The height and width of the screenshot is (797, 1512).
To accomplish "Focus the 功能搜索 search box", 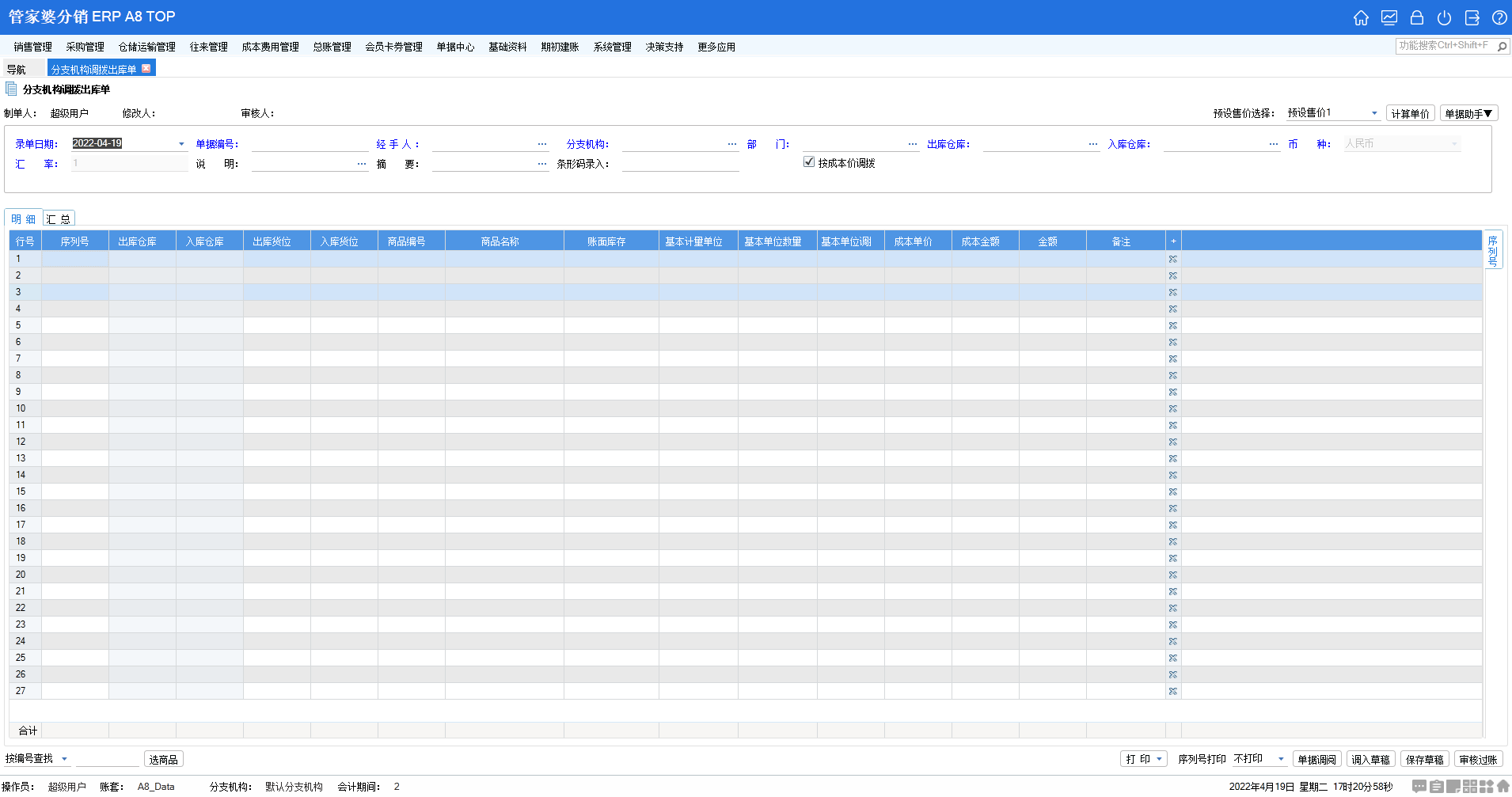I will (x=1446, y=46).
